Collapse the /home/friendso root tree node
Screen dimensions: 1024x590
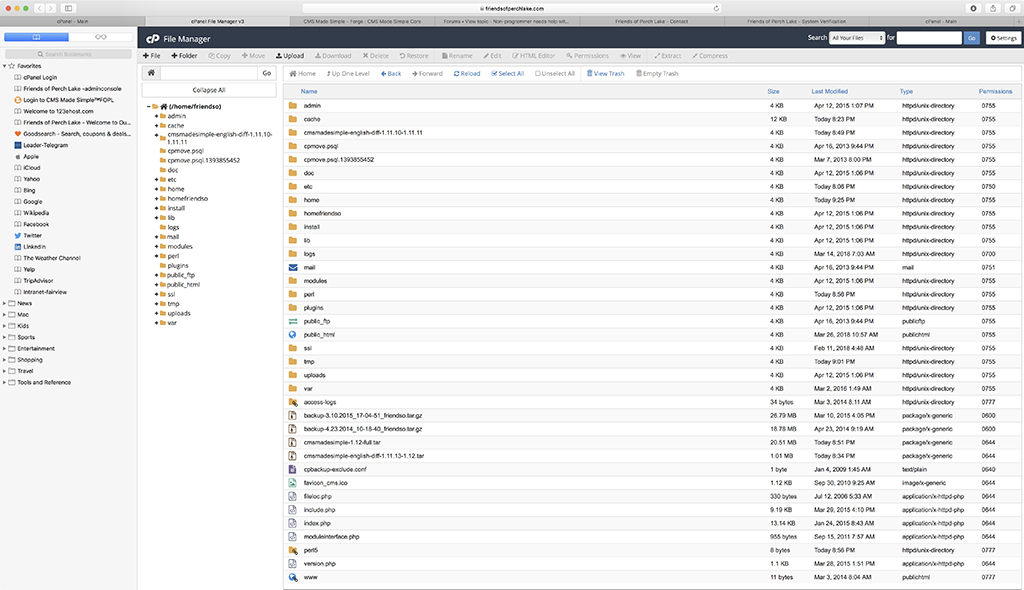(x=148, y=106)
